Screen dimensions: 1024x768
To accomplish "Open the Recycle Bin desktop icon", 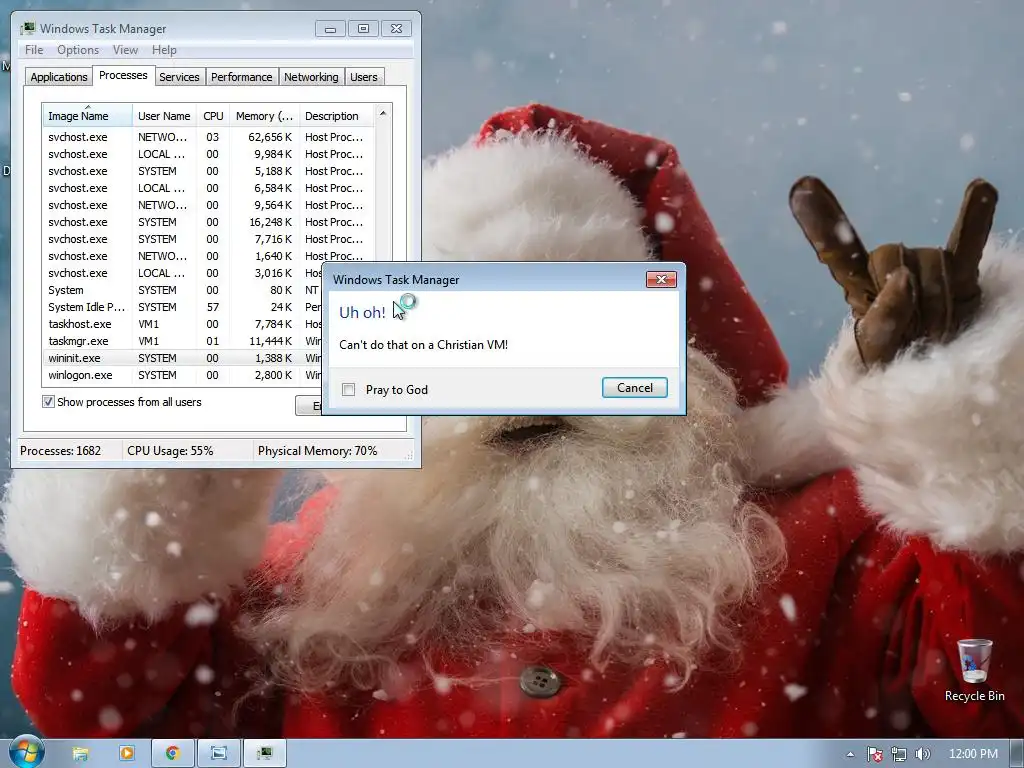I will tap(974, 670).
